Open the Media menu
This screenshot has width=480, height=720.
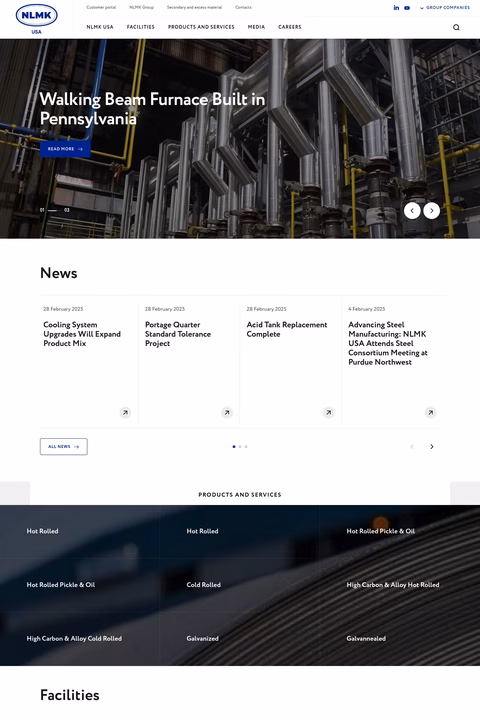coord(256,27)
